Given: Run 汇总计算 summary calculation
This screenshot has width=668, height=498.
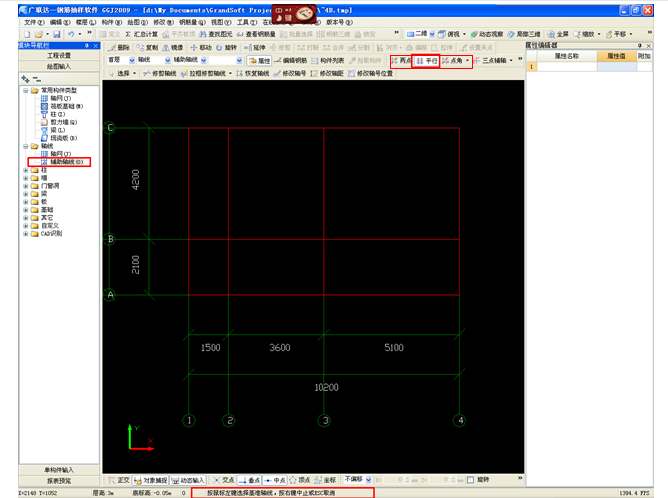Looking at the screenshot, I should point(141,34).
